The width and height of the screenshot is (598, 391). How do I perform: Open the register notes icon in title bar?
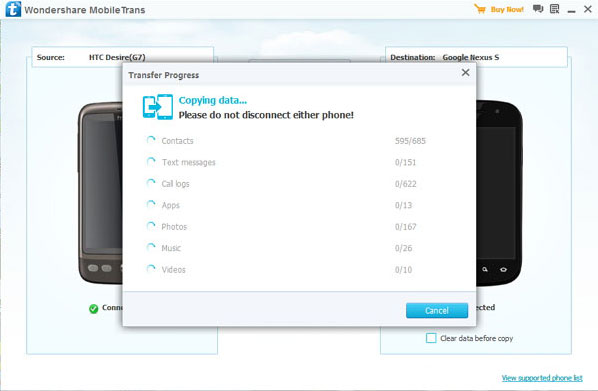click(x=555, y=9)
